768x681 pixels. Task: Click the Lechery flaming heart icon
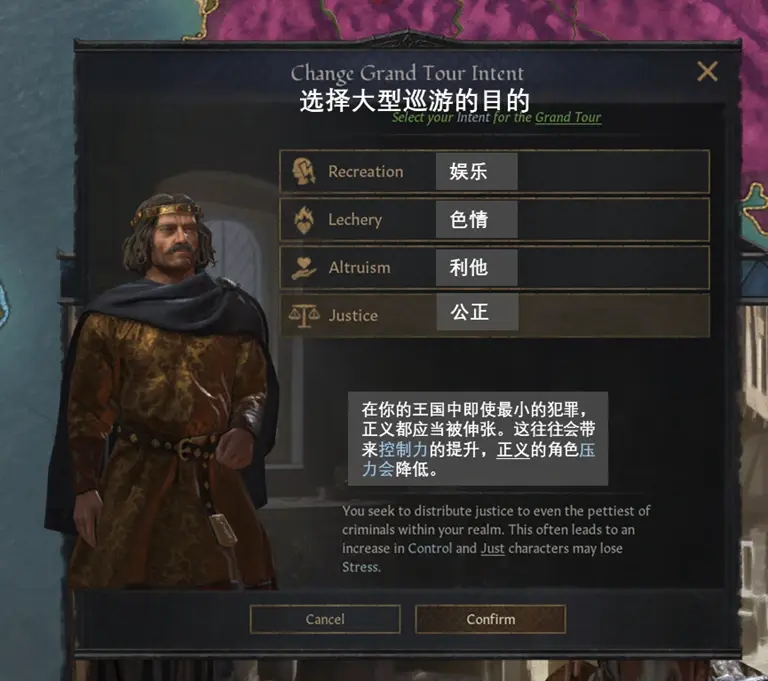(x=304, y=219)
